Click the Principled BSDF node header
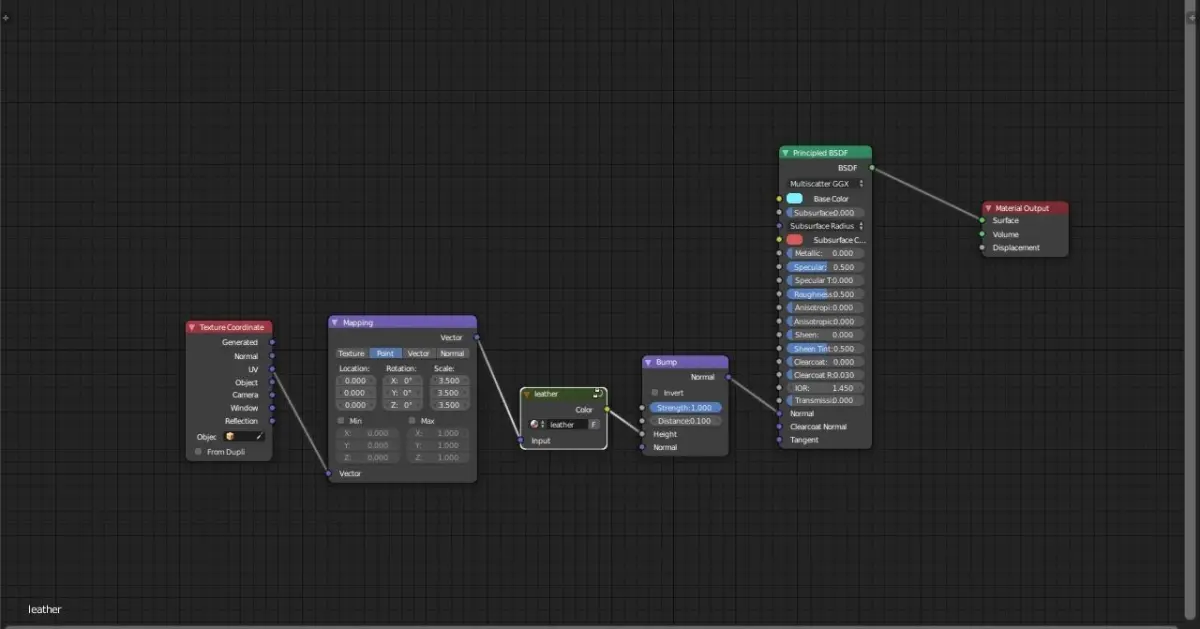This screenshot has height=629, width=1200. [x=825, y=153]
